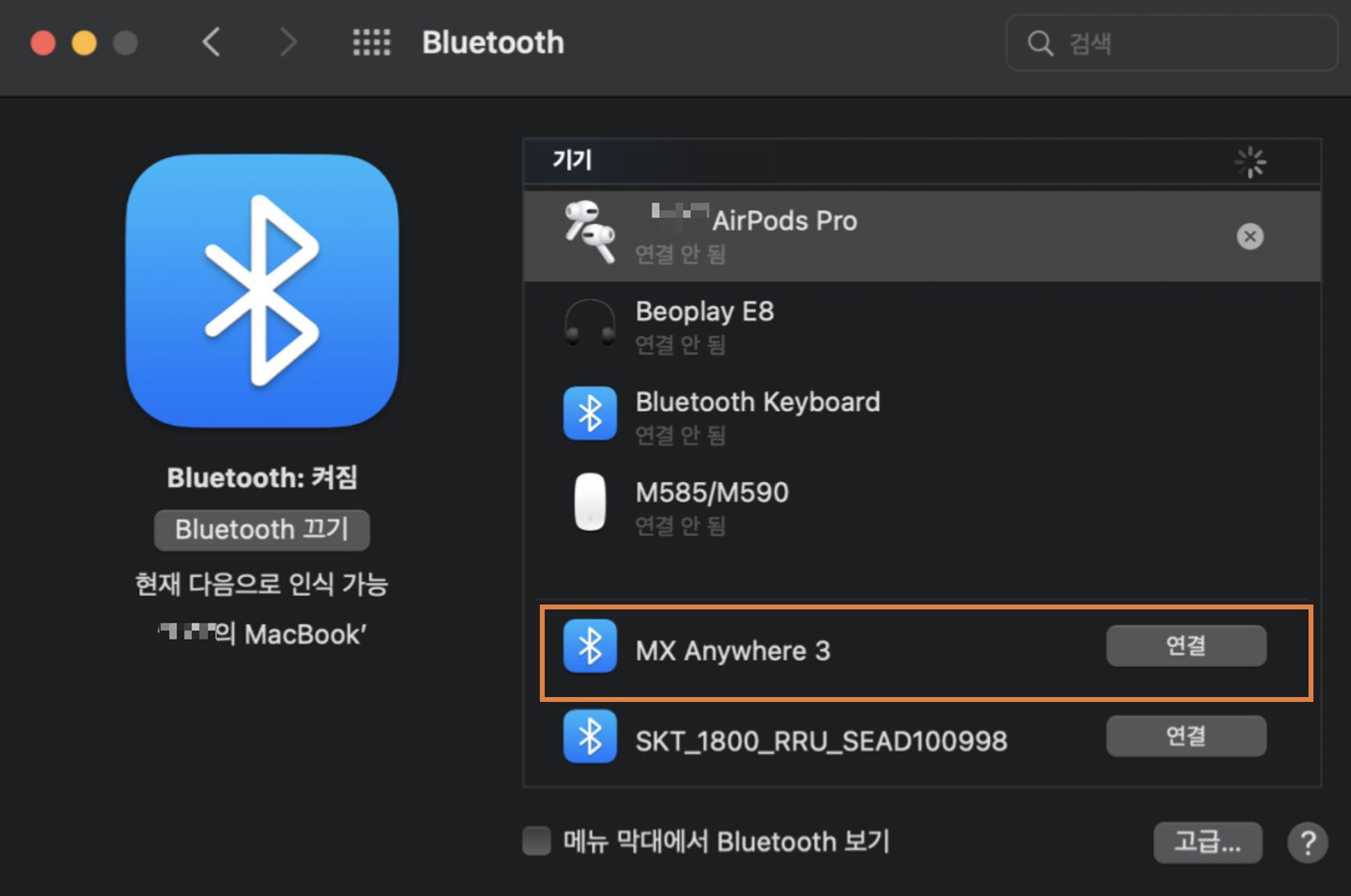This screenshot has width=1351, height=896.
Task: Click the Beoplay E8 headphones icon
Action: point(589,323)
